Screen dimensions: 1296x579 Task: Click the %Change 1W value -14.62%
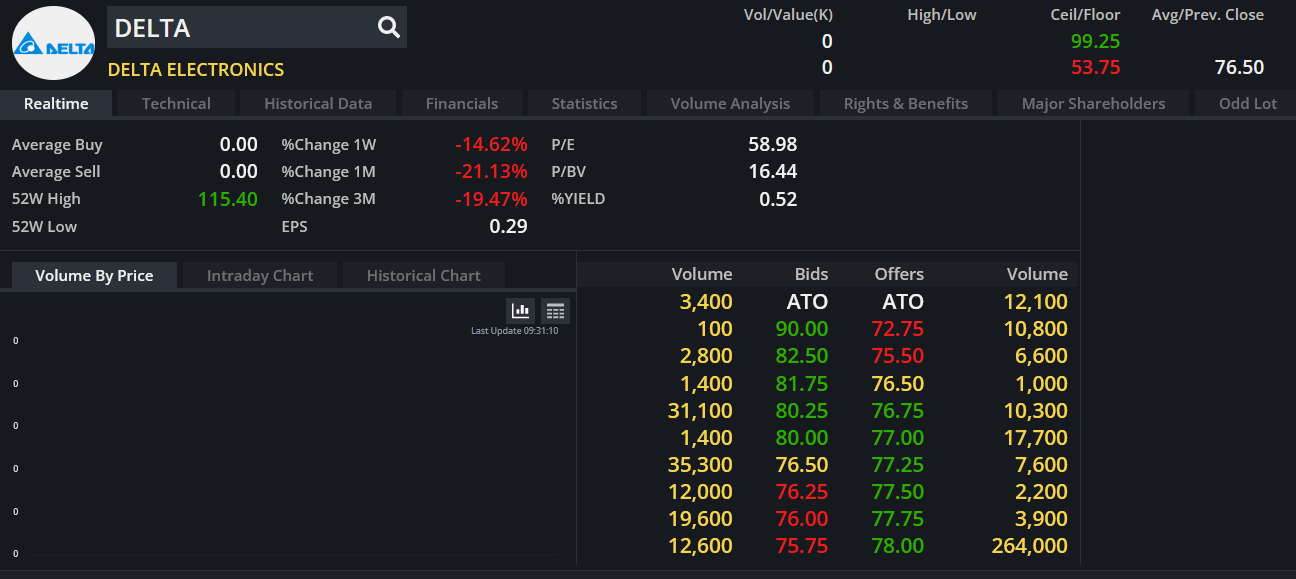491,145
